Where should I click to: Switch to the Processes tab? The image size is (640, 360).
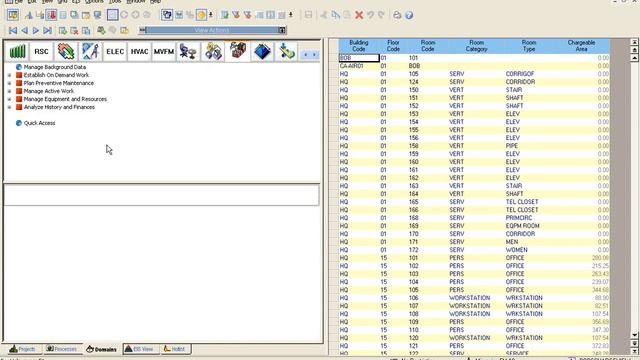tap(62, 349)
